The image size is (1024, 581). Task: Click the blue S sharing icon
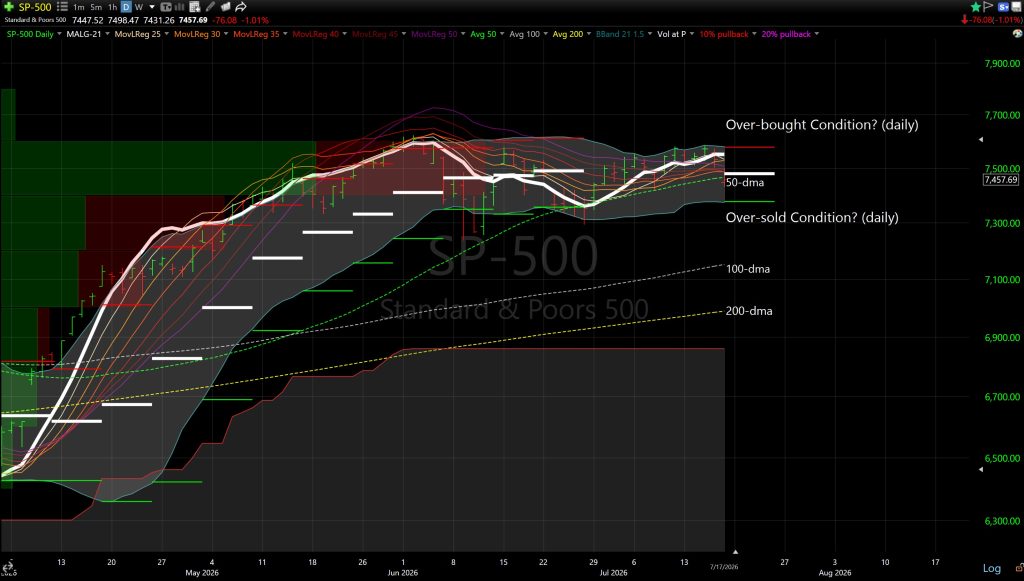point(1003,7)
